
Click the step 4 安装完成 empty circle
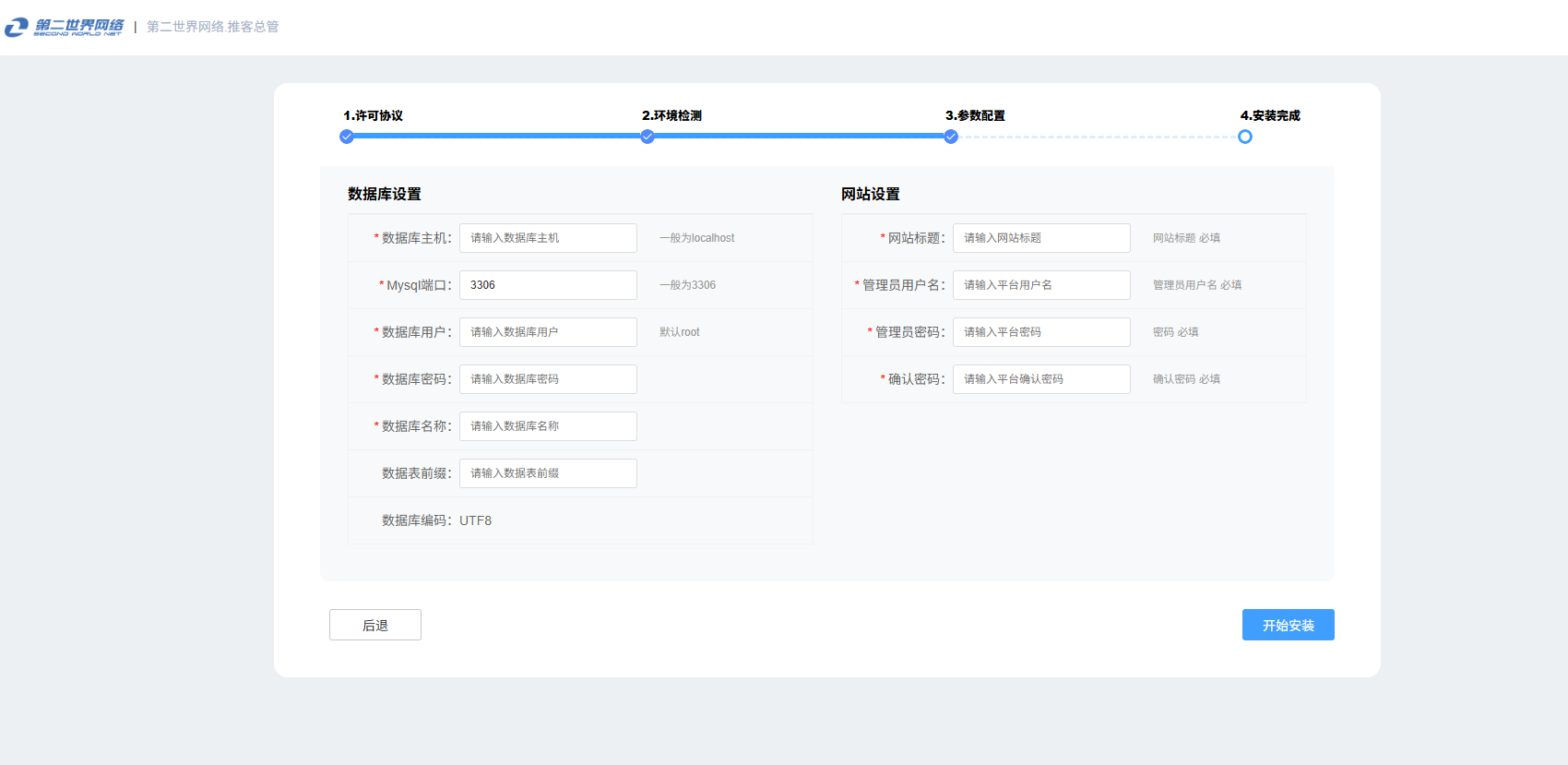click(x=1245, y=137)
